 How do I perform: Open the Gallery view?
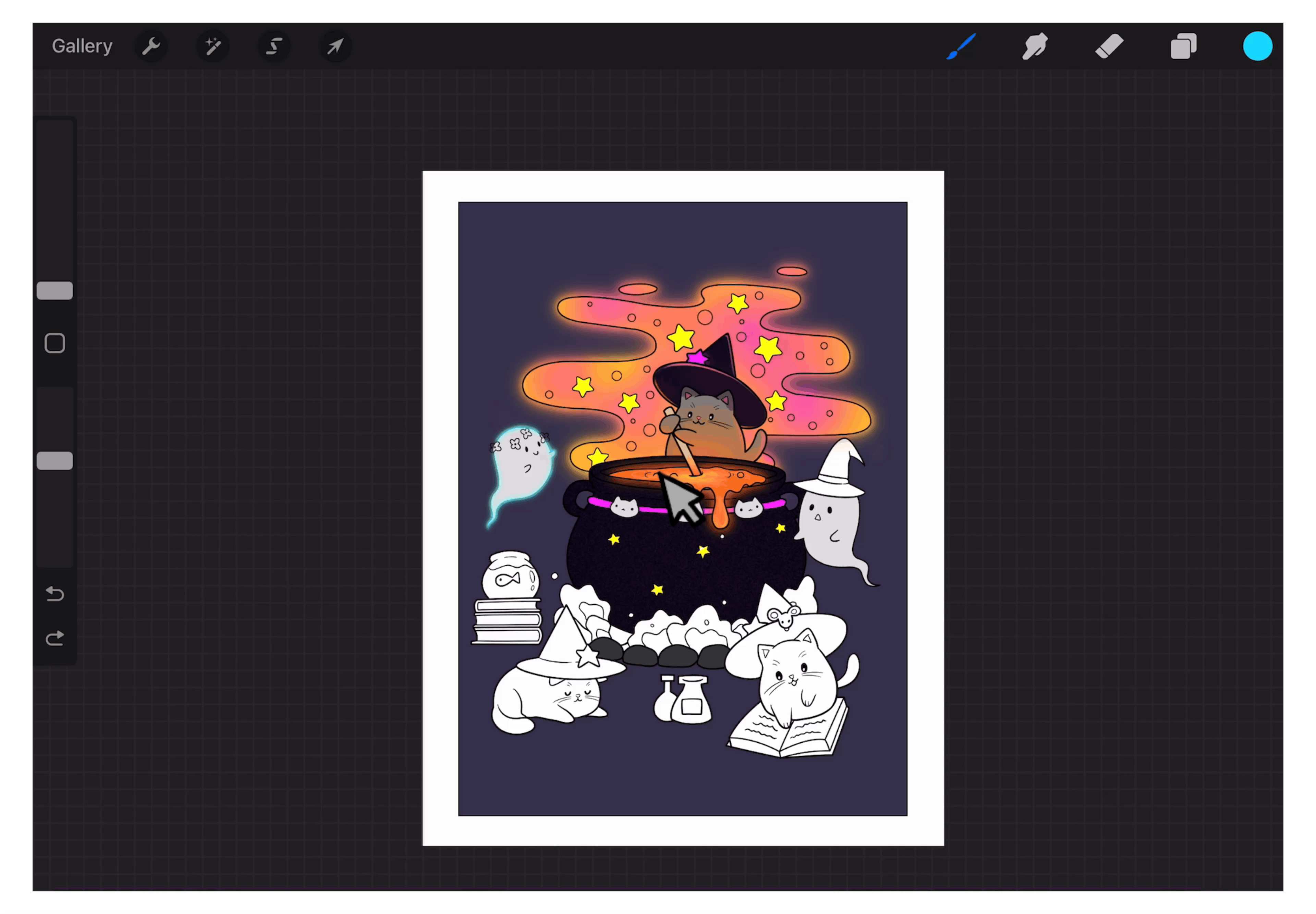pyautogui.click(x=82, y=46)
